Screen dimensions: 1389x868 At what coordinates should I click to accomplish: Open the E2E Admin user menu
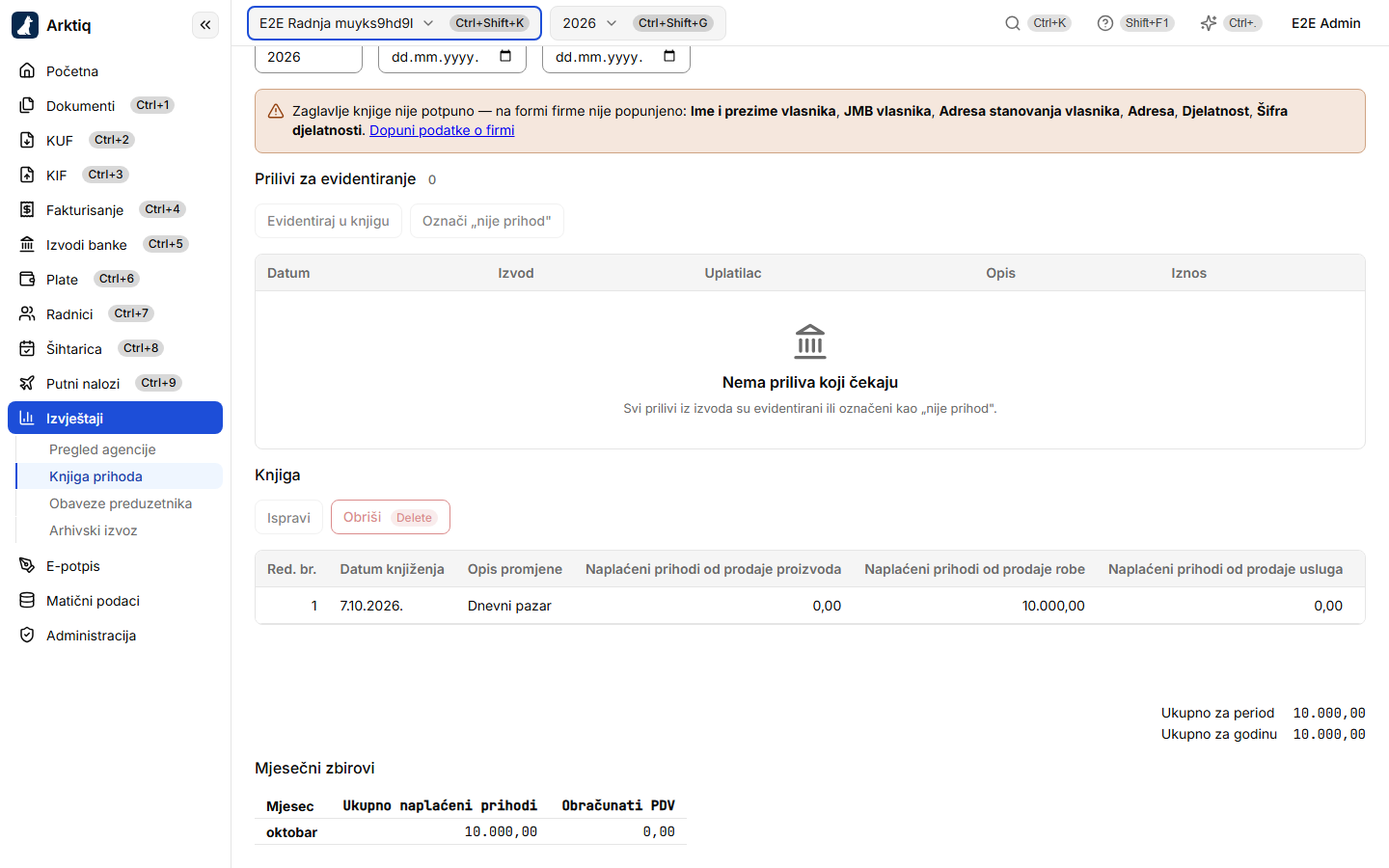point(1326,23)
